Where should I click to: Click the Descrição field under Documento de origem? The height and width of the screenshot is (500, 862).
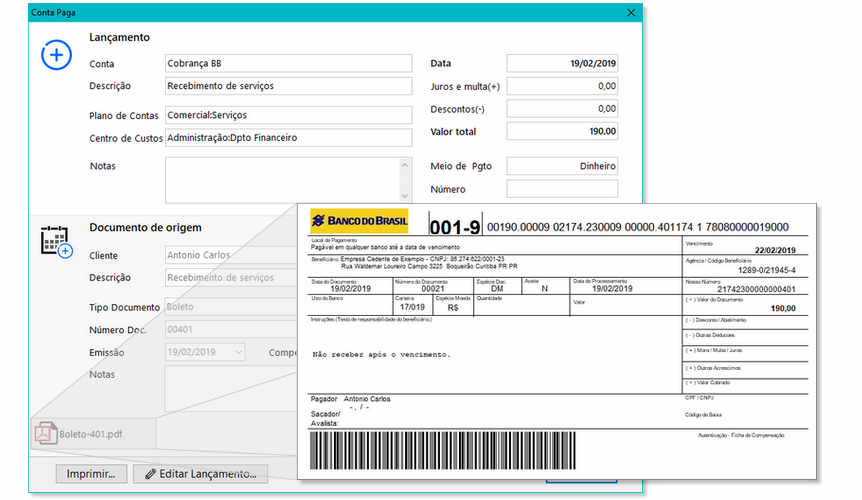point(231,277)
